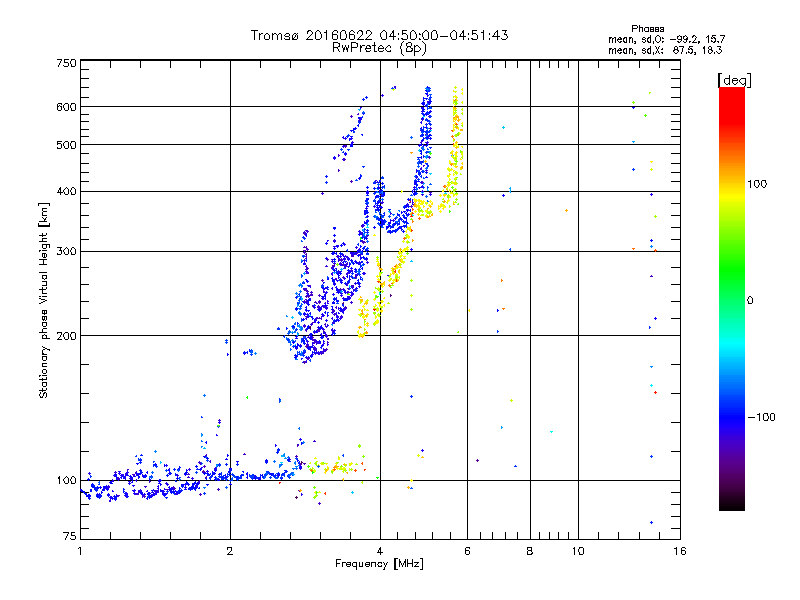The image size is (800, 600).
Task: Select the 'mean, sd,X: 87.5, 18.3' line
Action: pos(665,50)
